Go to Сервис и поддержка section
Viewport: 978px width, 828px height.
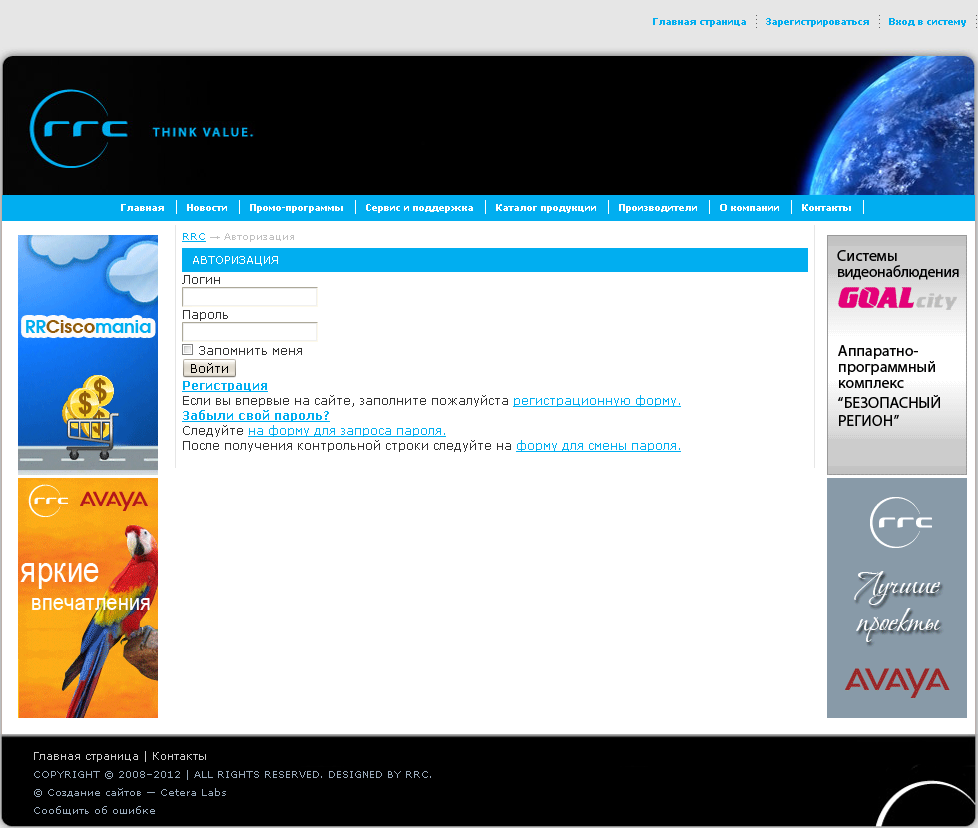(x=419, y=208)
